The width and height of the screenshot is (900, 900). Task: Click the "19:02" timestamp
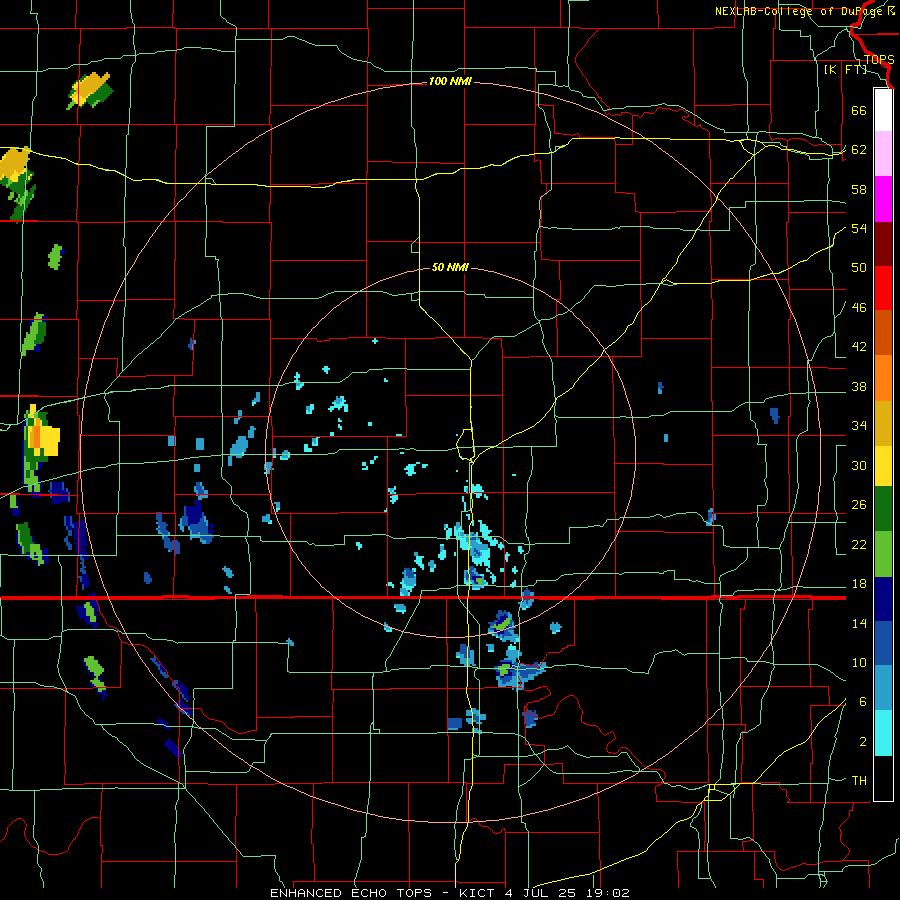click(x=608, y=893)
